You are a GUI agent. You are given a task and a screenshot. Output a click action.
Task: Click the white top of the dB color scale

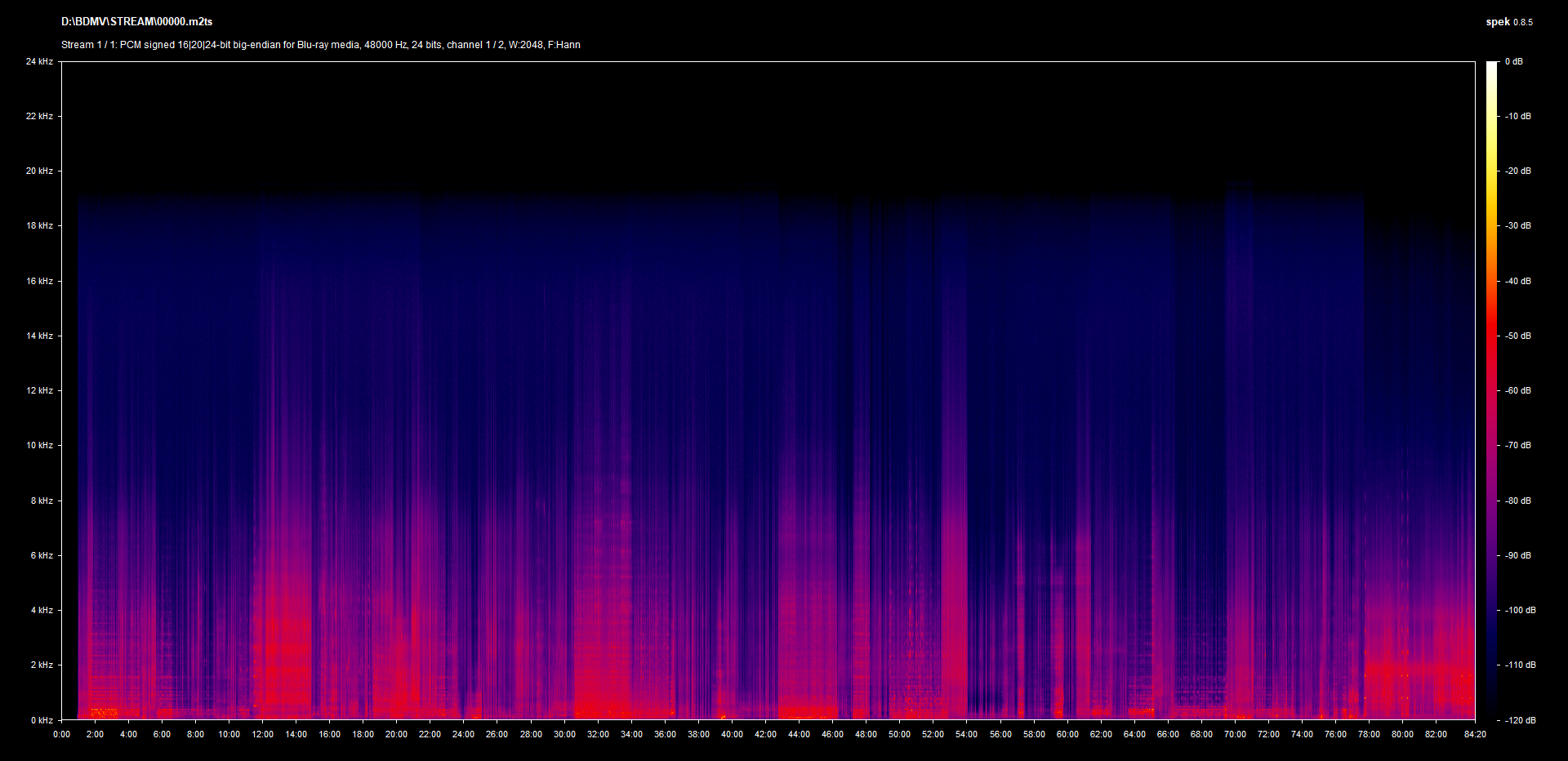[x=1491, y=65]
